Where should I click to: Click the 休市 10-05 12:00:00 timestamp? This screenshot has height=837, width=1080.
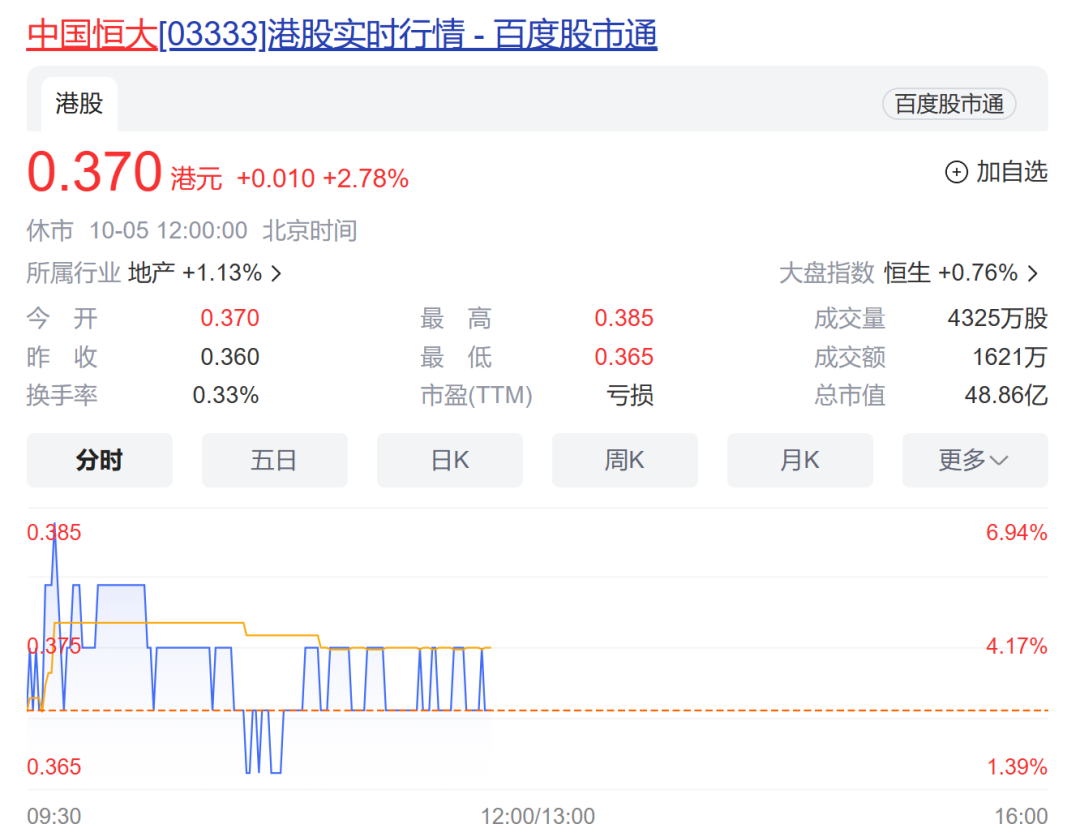pyautogui.click(x=191, y=230)
